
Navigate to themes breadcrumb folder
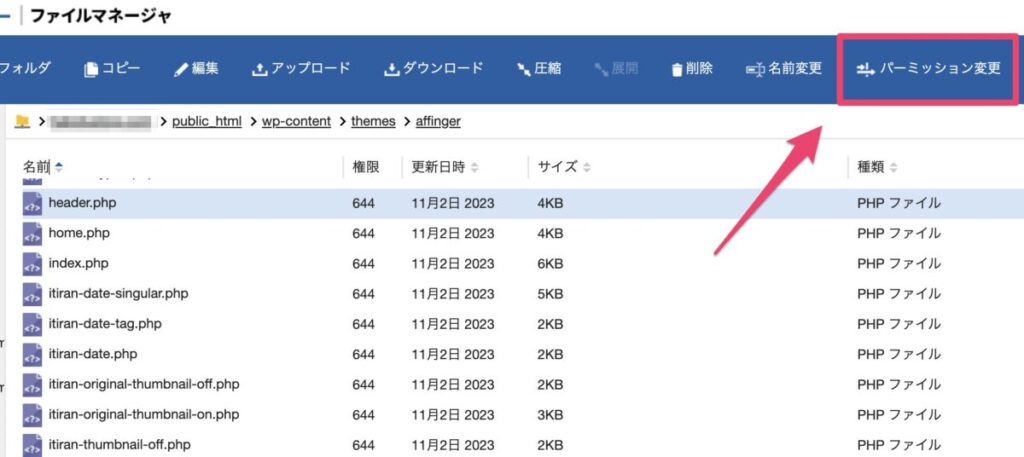pos(373,122)
